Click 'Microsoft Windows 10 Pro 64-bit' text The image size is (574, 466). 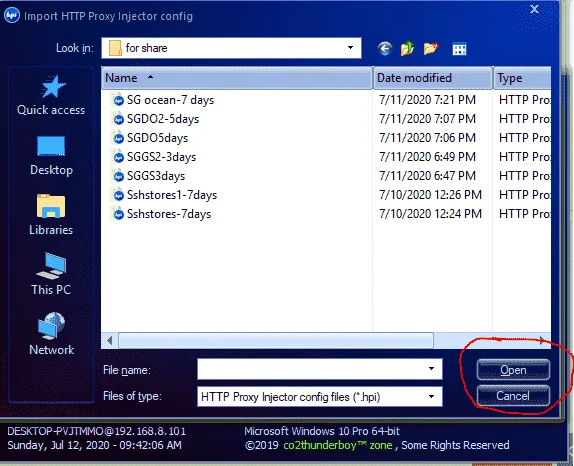[x=322, y=431]
